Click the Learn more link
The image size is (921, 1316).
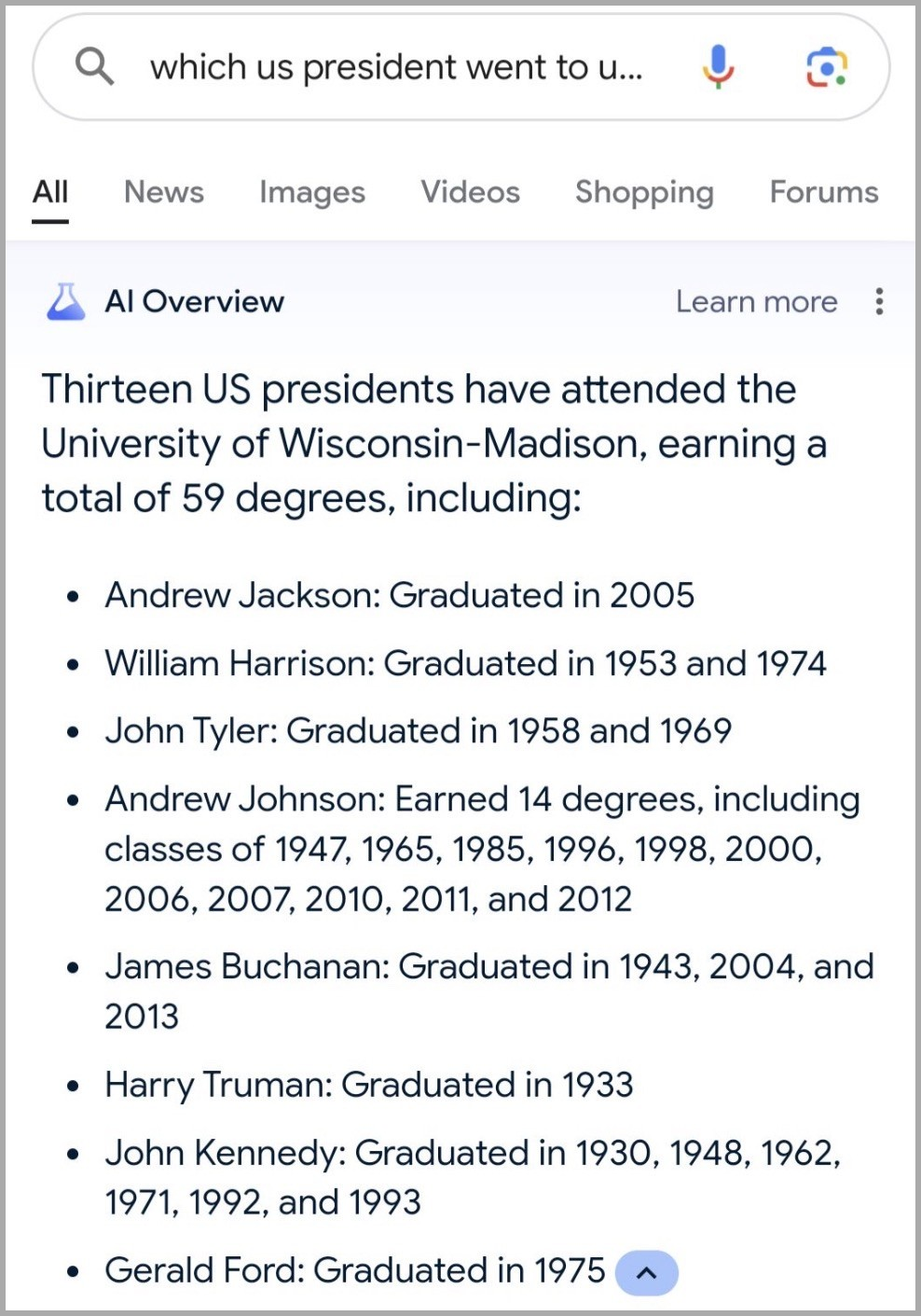click(x=756, y=301)
